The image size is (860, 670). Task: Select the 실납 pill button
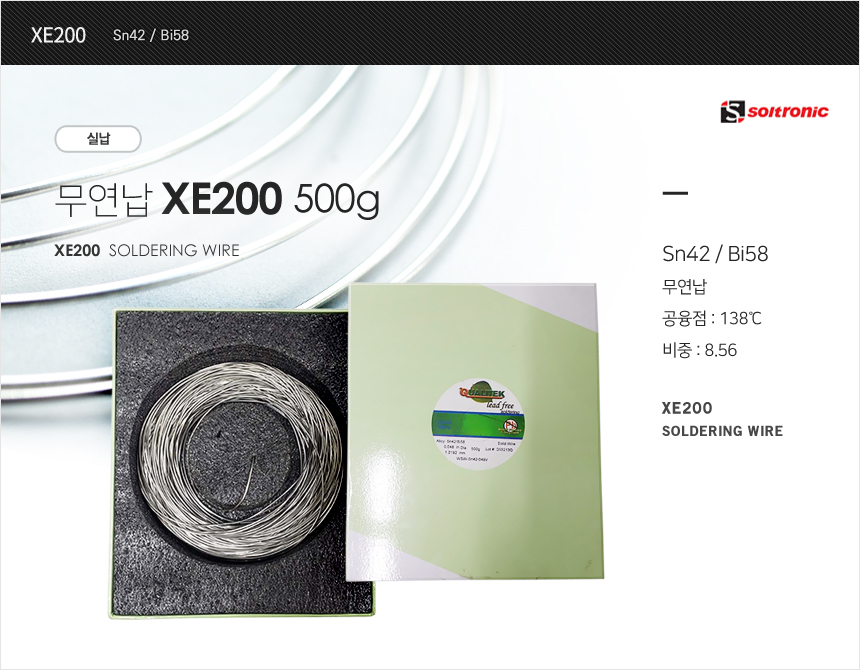pyautogui.click(x=98, y=139)
